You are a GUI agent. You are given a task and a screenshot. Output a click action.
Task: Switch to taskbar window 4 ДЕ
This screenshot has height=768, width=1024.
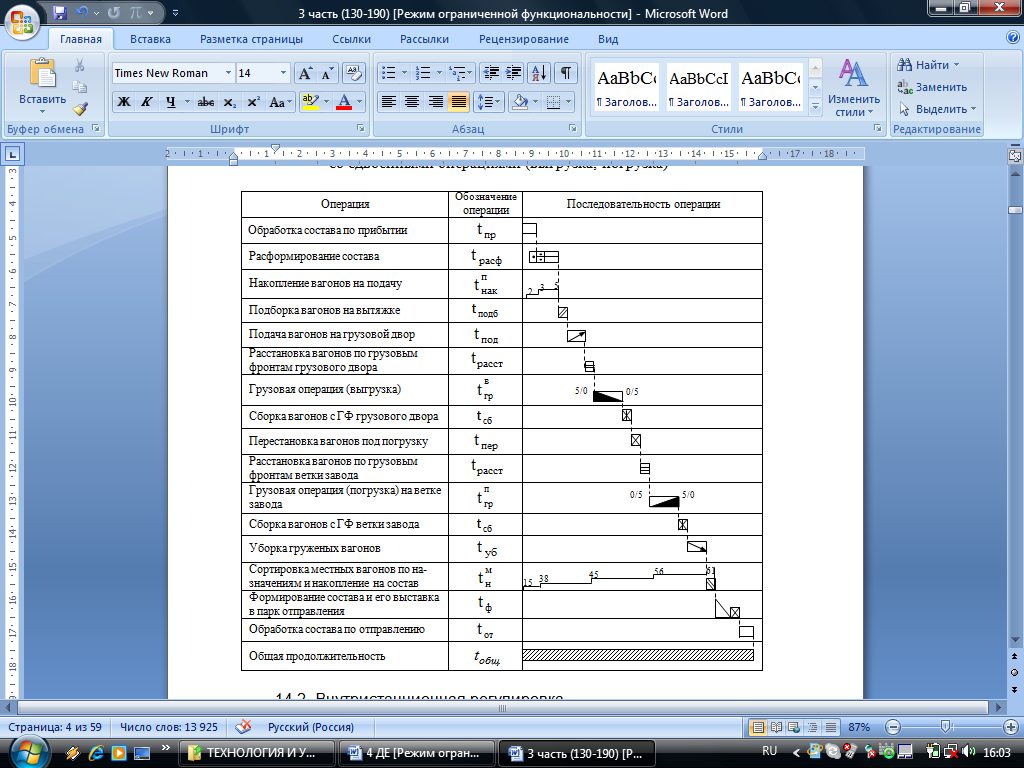416,753
